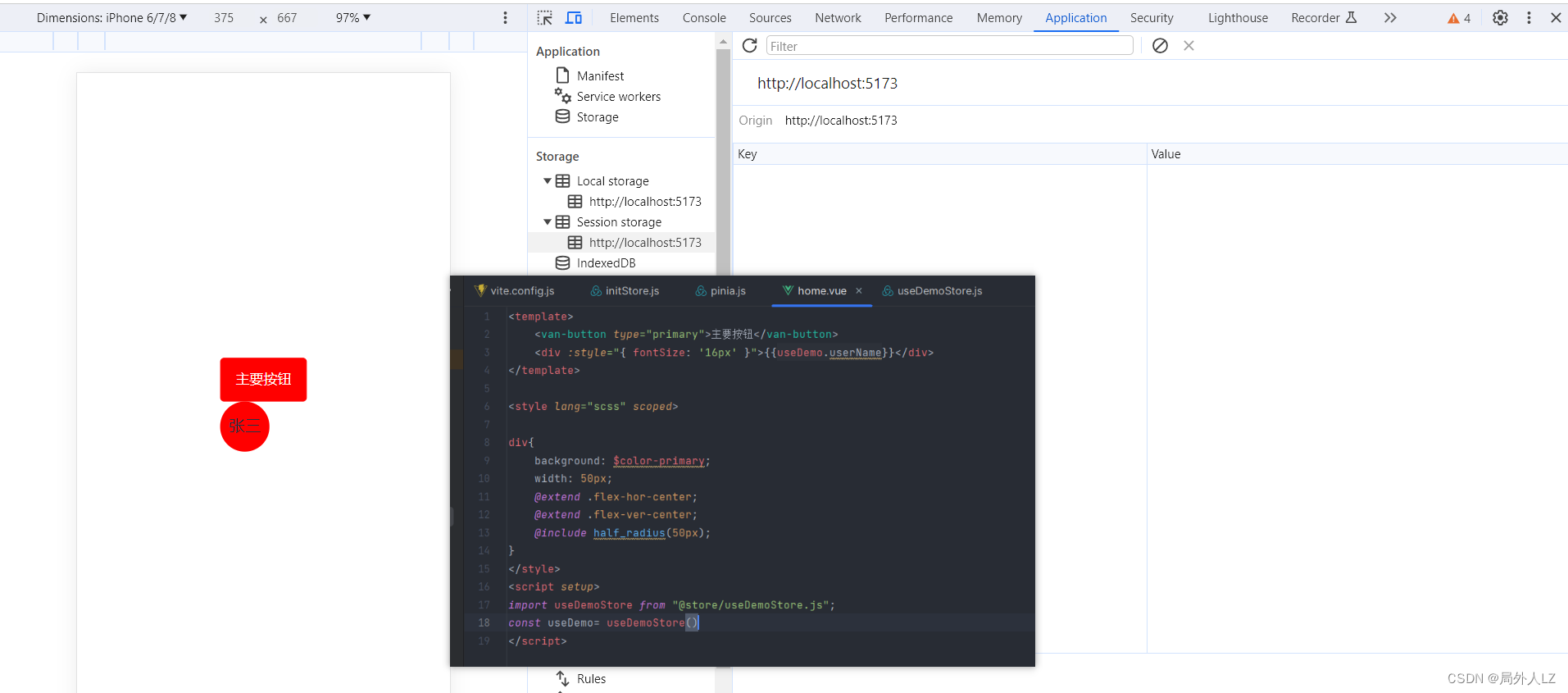Image resolution: width=1568 pixels, height=693 pixels.
Task: Open the 97% zoom dropdown
Action: [352, 18]
